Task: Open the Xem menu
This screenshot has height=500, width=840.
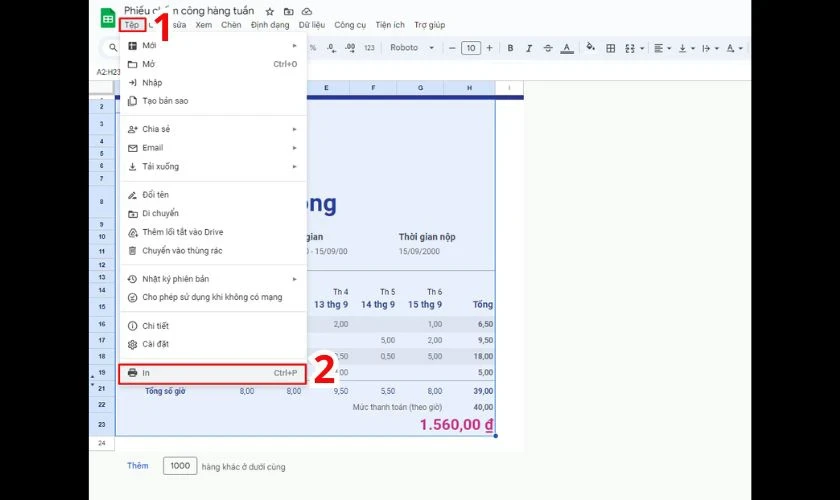Action: [204, 25]
